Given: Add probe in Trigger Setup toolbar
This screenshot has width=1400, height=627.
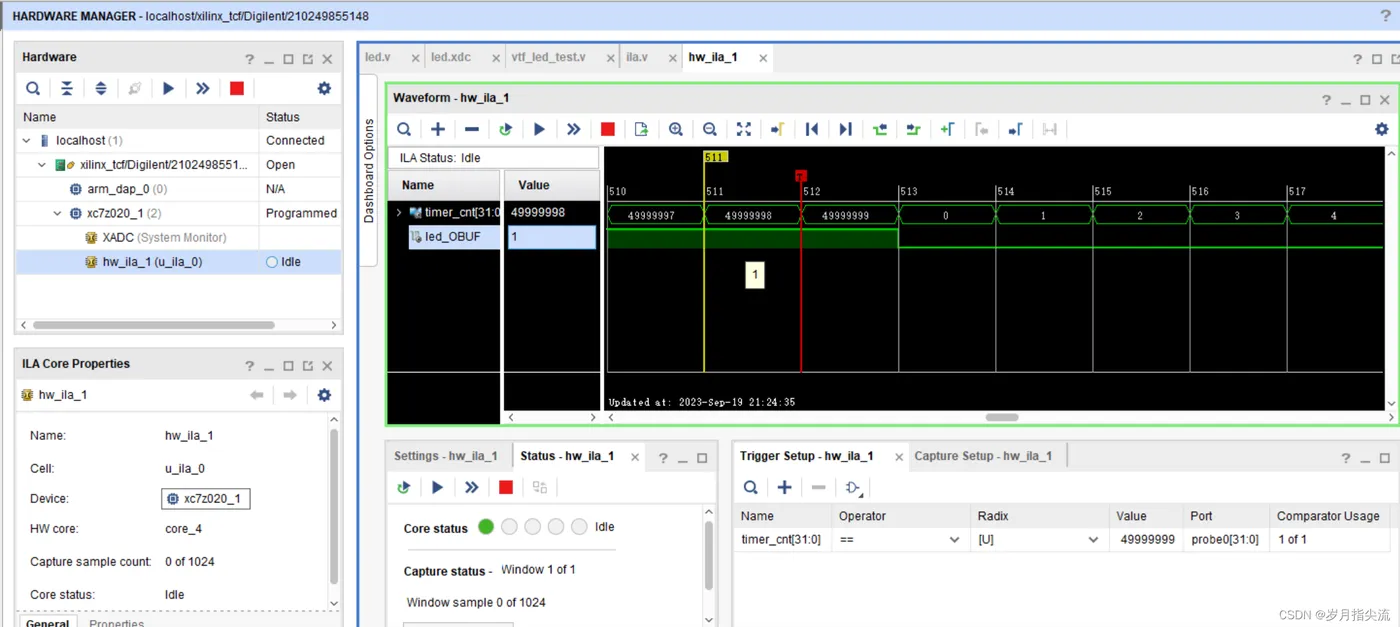Looking at the screenshot, I should point(785,487).
